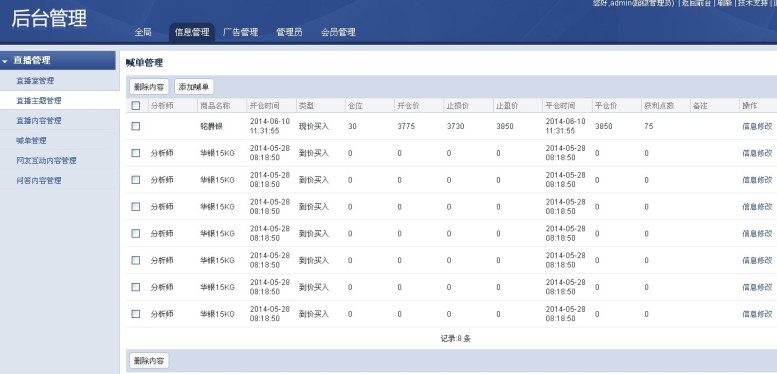Open 网友互动内容管理 sidebar entry
This screenshot has width=777, height=374.
point(46,160)
